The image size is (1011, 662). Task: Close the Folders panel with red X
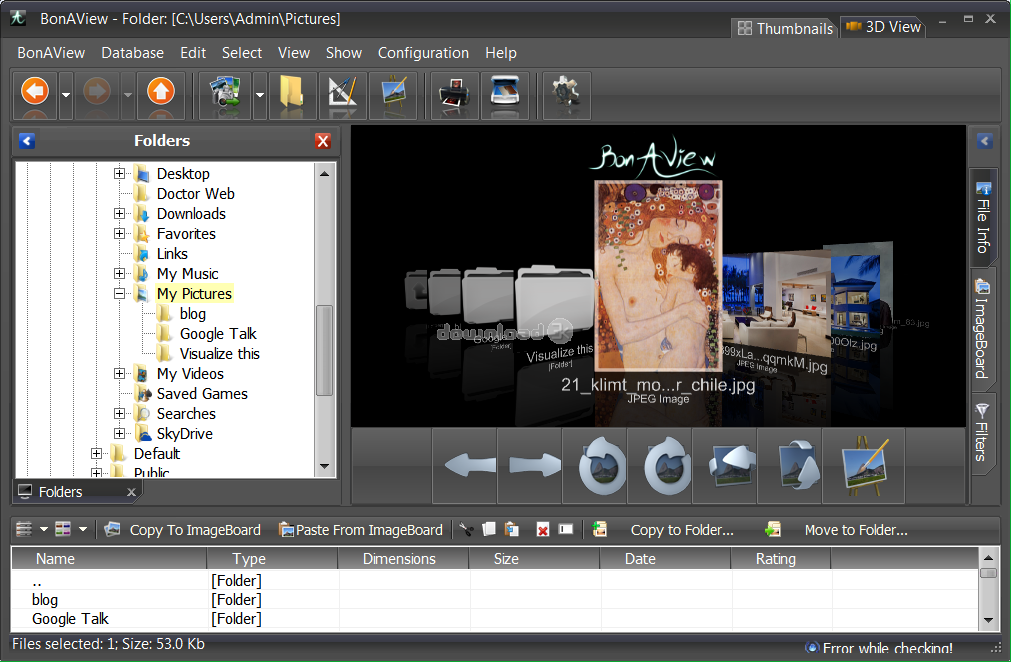pyautogui.click(x=323, y=141)
